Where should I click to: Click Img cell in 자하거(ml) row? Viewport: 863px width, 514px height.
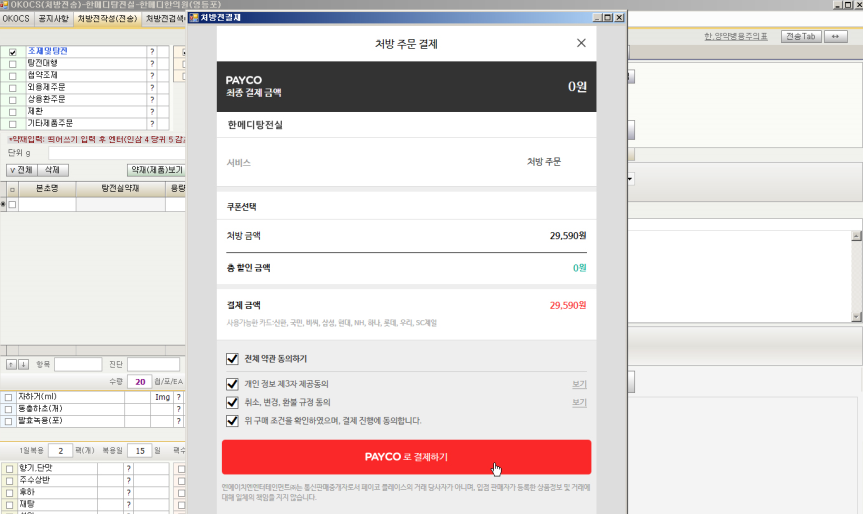162,397
